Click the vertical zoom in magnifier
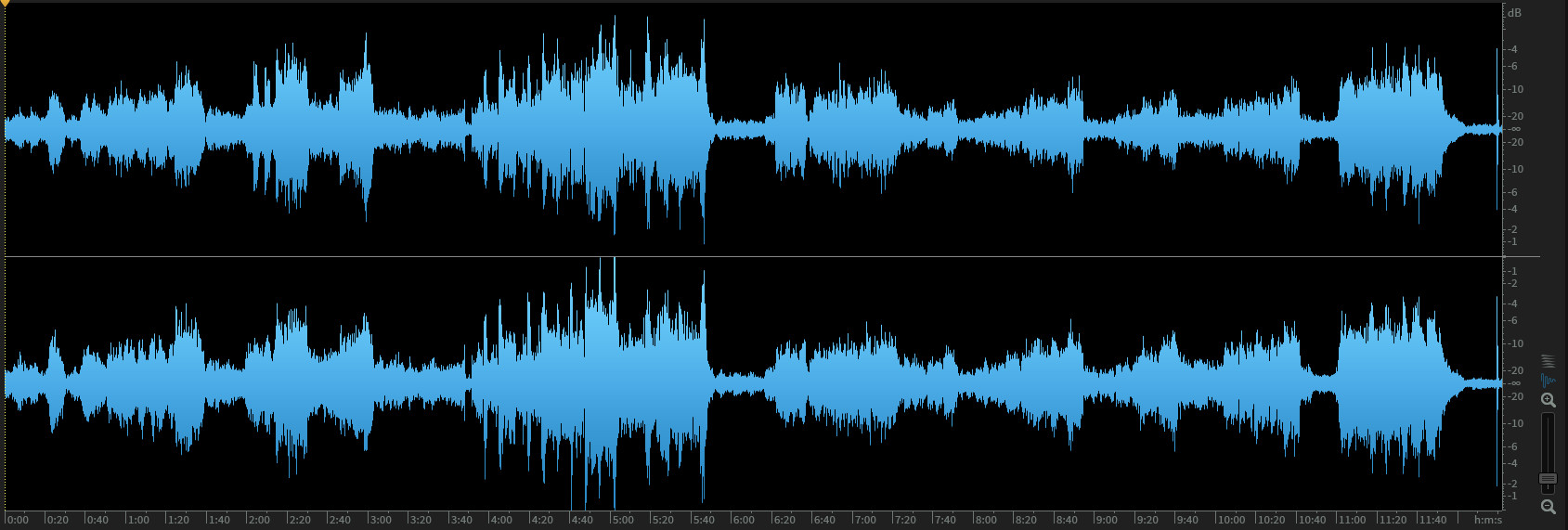1568x530 pixels. [1548, 400]
